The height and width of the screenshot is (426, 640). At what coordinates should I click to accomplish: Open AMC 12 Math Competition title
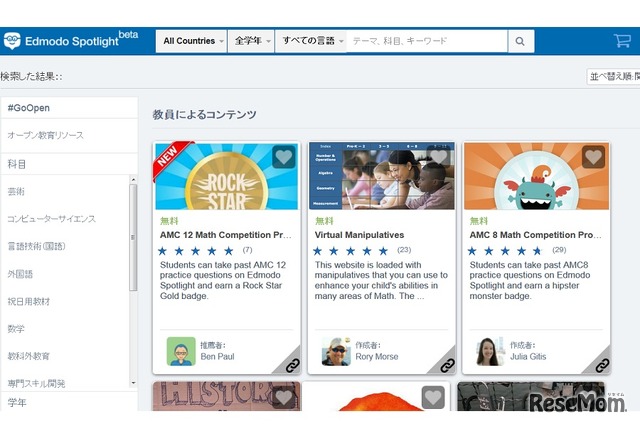pyautogui.click(x=226, y=235)
